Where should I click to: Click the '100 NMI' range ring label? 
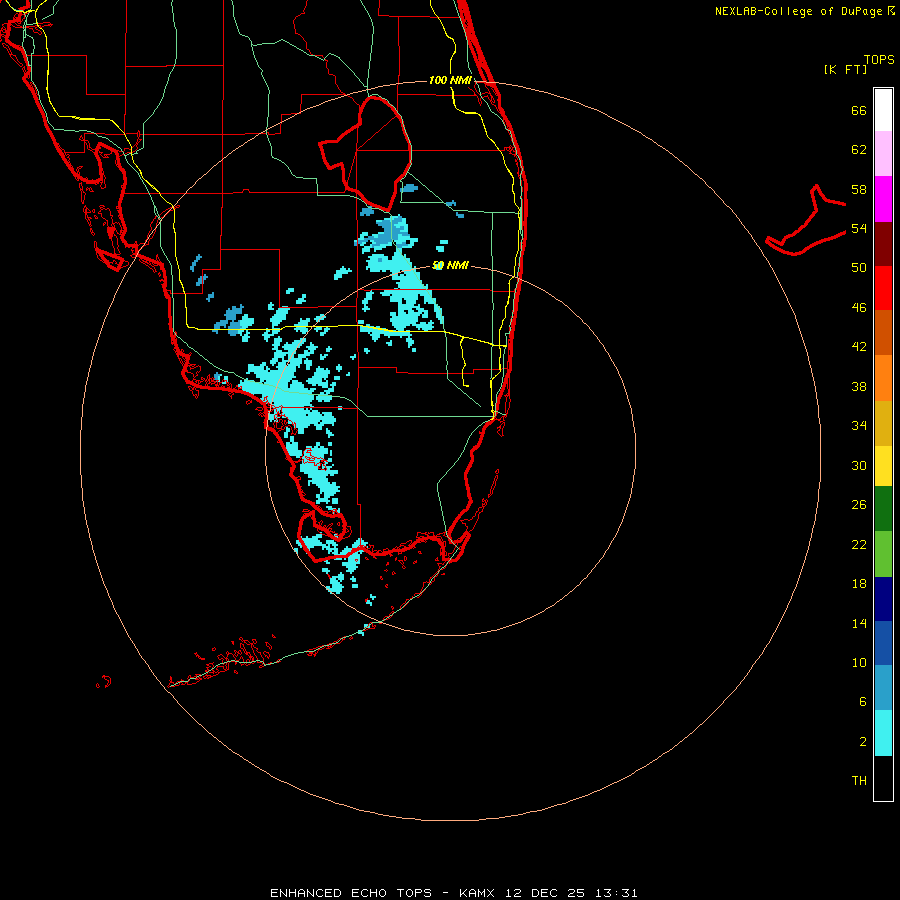450,80
